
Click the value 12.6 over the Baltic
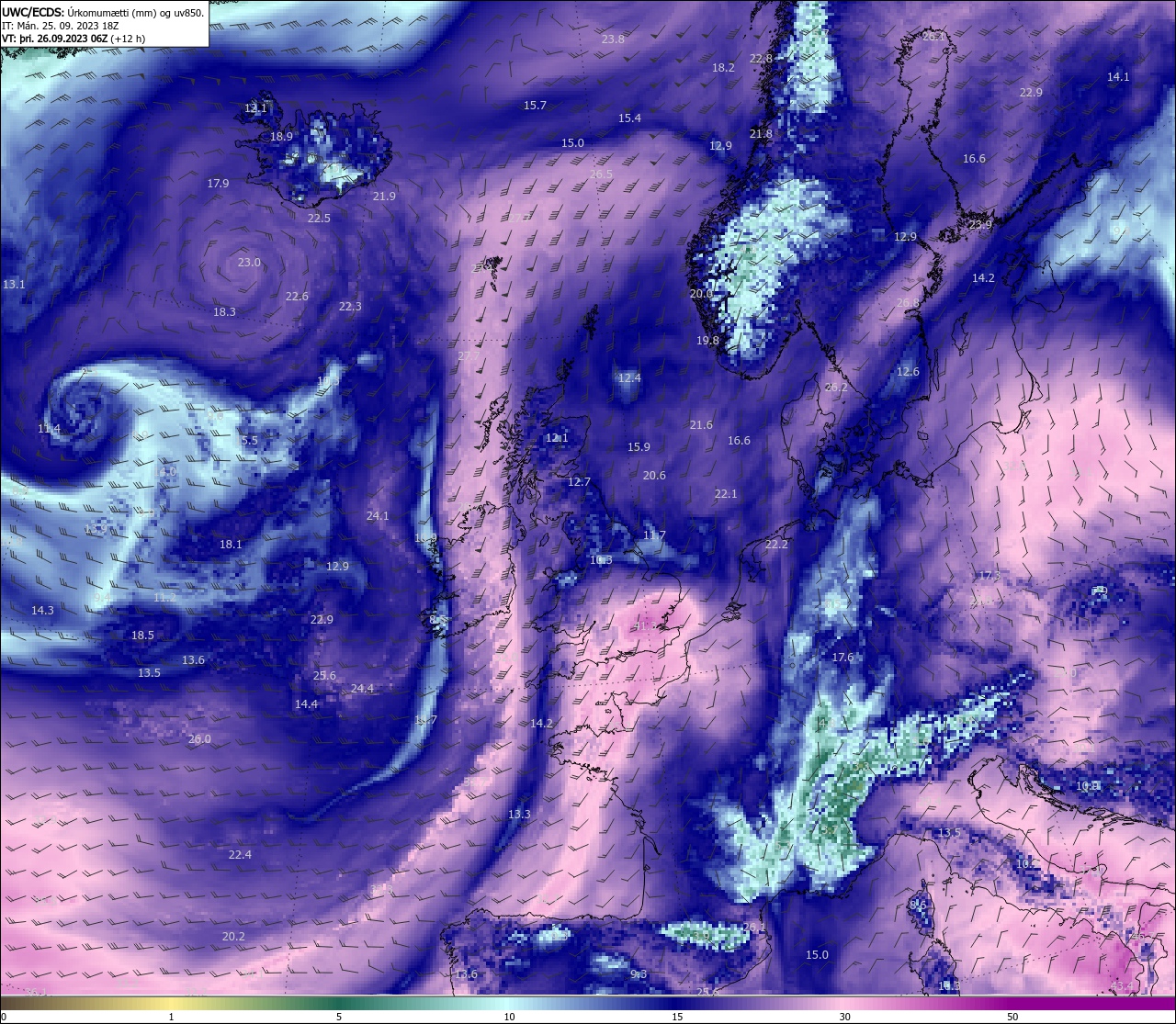point(908,371)
